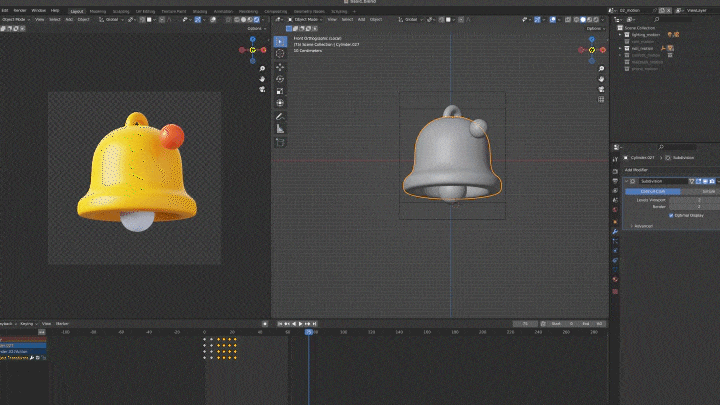Viewport: 720px width, 405px height.
Task: Select the Select Box tool in right viewport
Action: [x=280, y=41]
